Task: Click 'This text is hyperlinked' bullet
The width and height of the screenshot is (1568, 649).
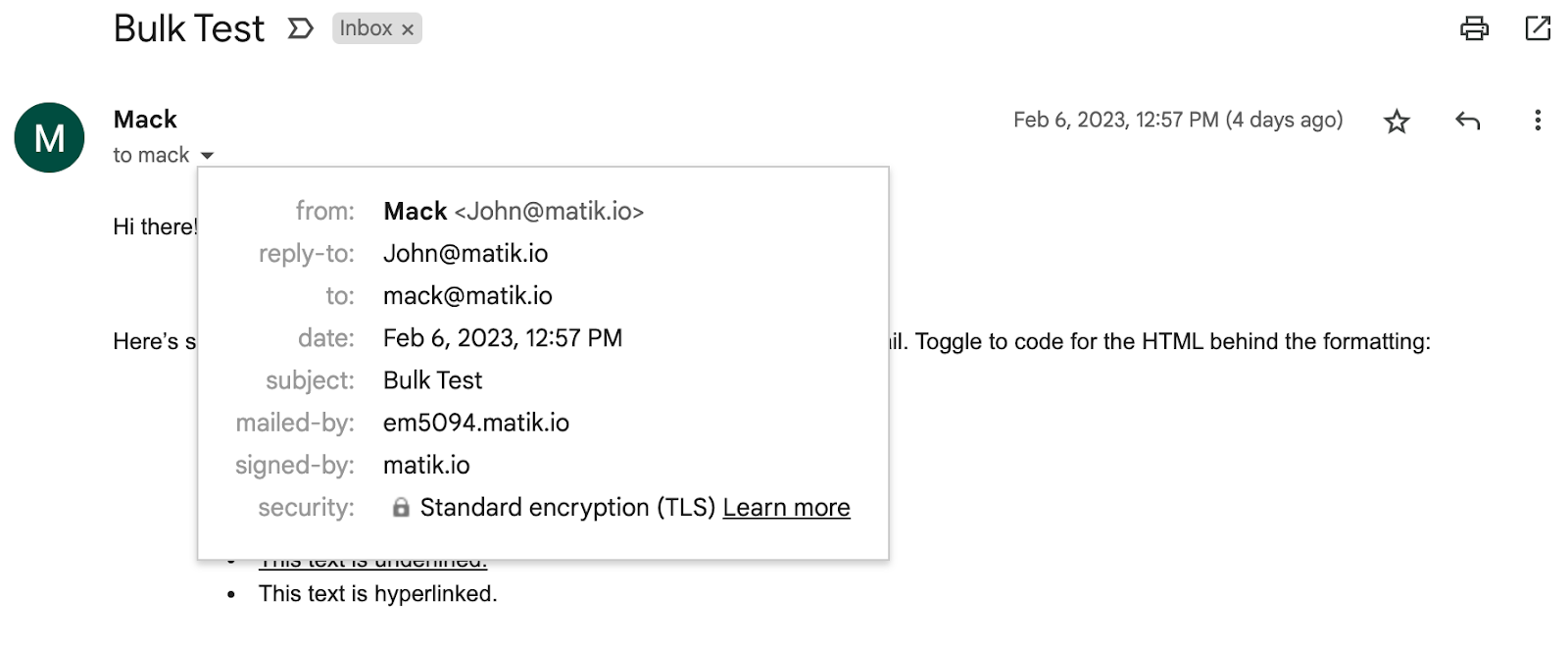Action: (x=377, y=594)
